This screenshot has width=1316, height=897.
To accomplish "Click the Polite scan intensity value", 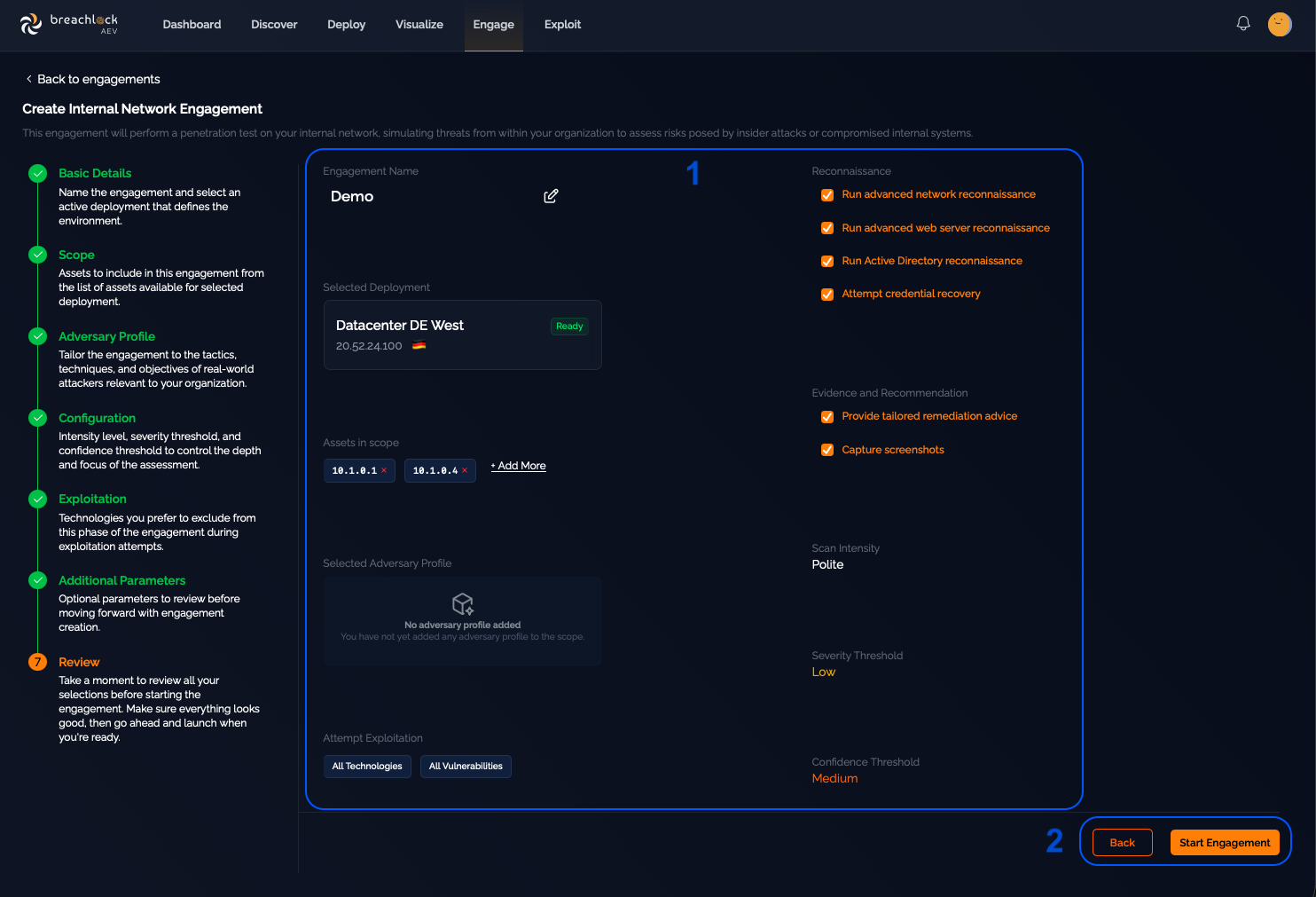I will [827, 564].
